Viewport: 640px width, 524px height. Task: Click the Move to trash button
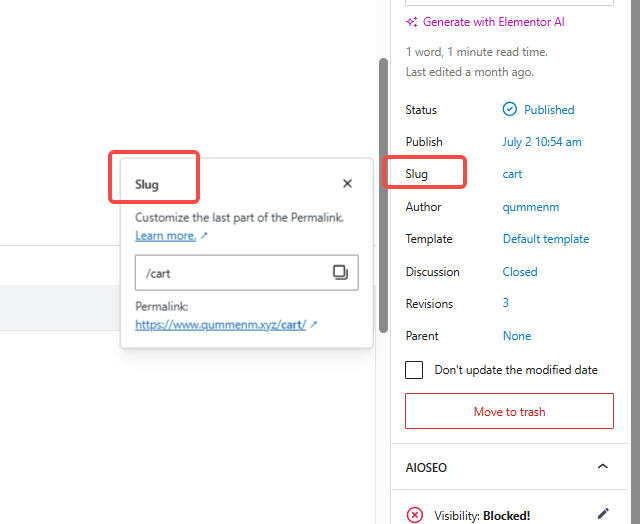[509, 411]
